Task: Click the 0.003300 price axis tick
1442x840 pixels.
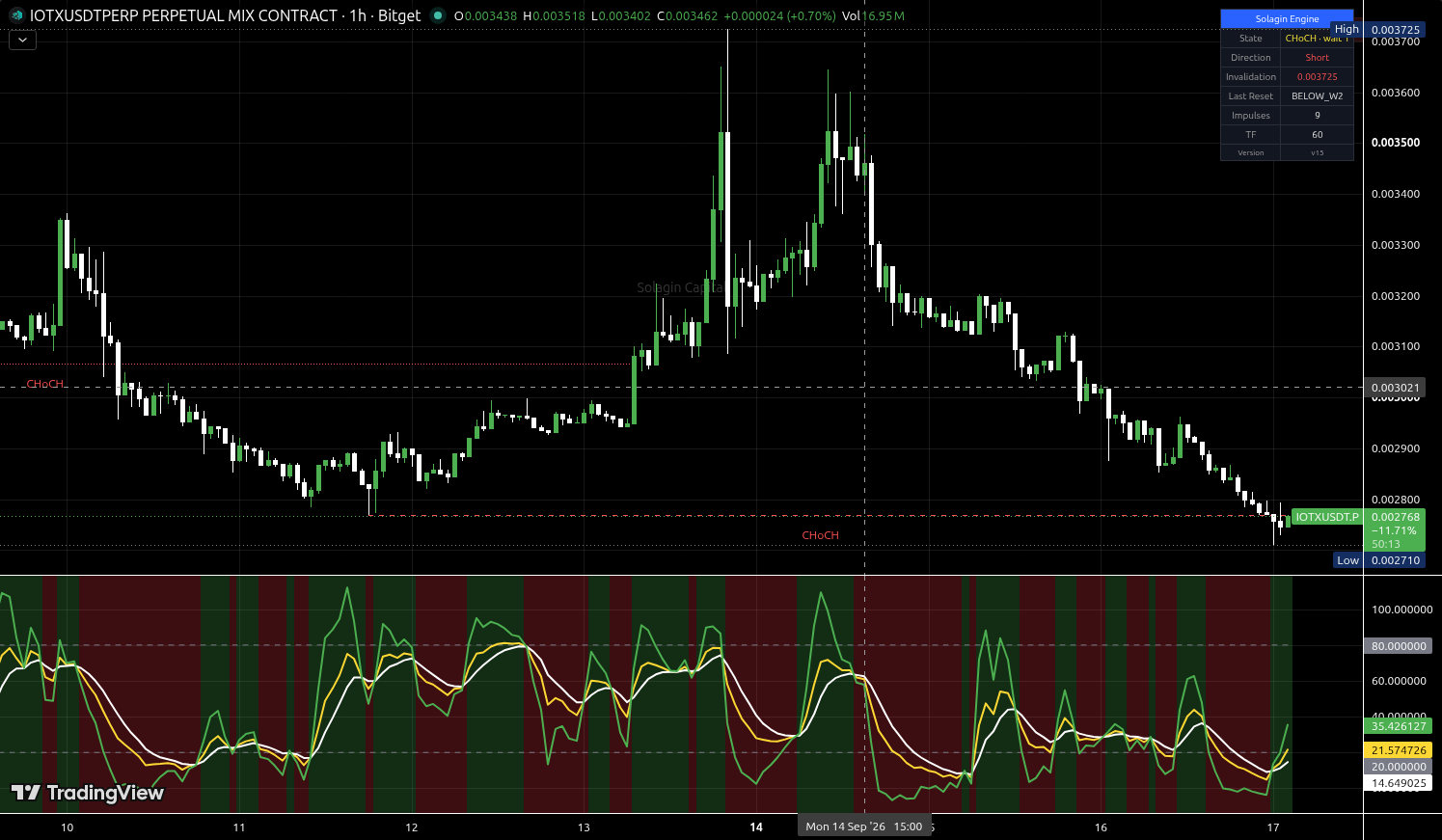Action: 1395,245
